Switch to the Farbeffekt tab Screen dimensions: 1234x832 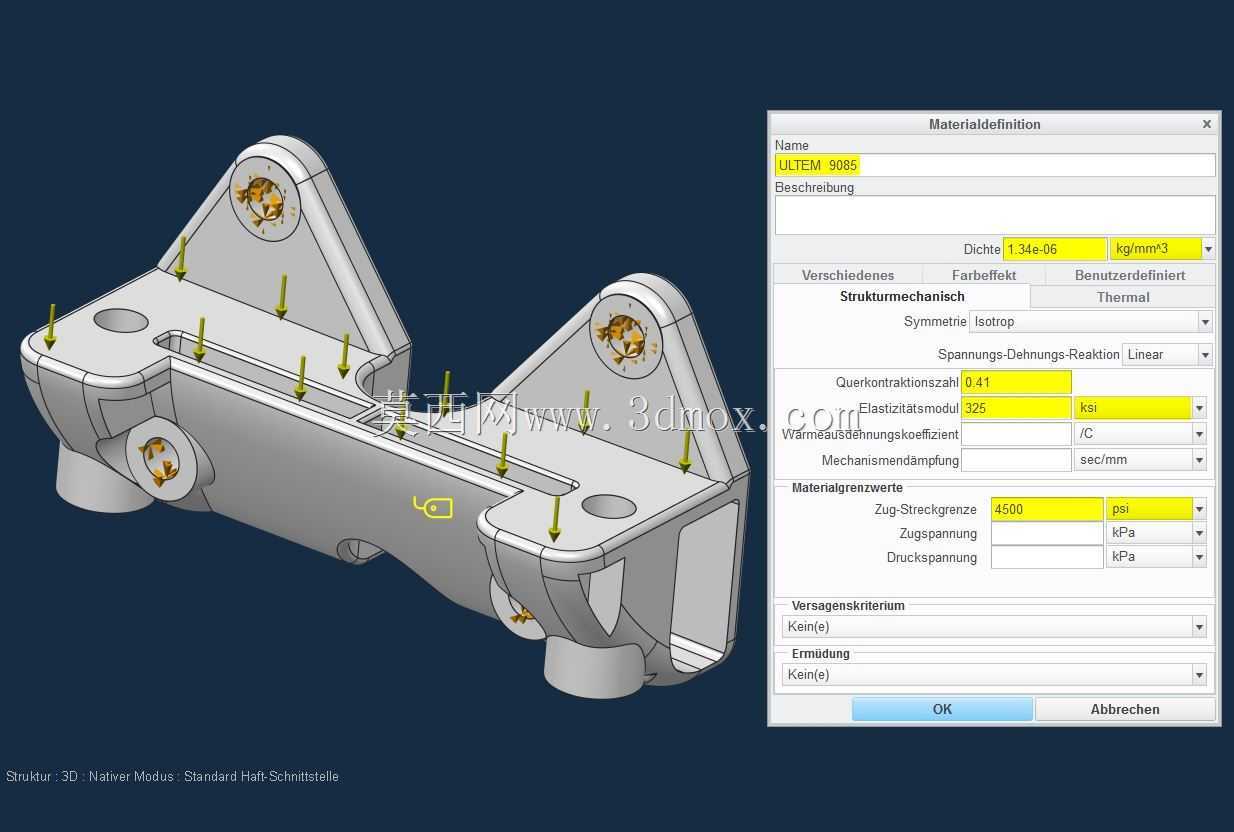[x=984, y=275]
